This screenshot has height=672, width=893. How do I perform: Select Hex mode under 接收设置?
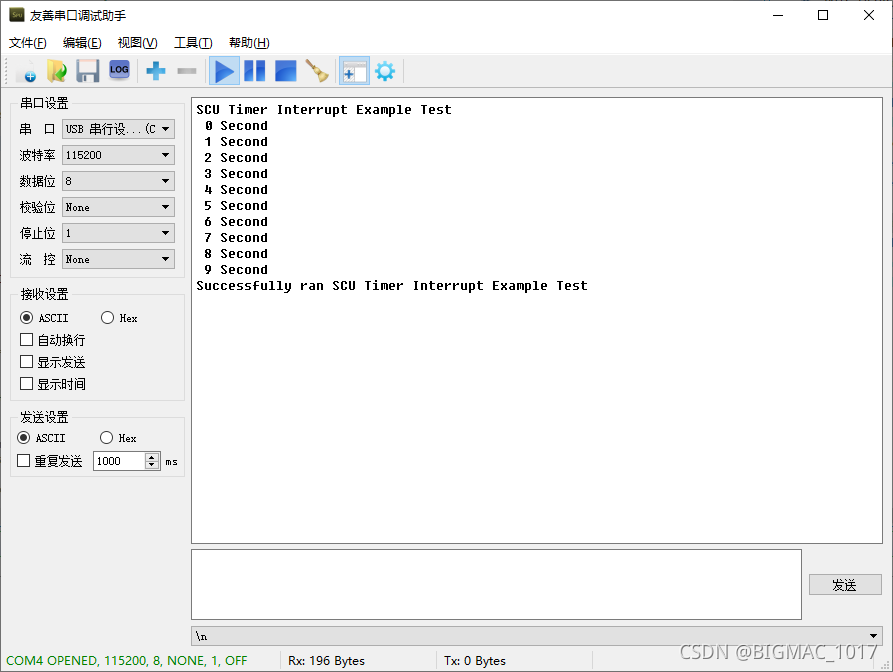[x=119, y=318]
